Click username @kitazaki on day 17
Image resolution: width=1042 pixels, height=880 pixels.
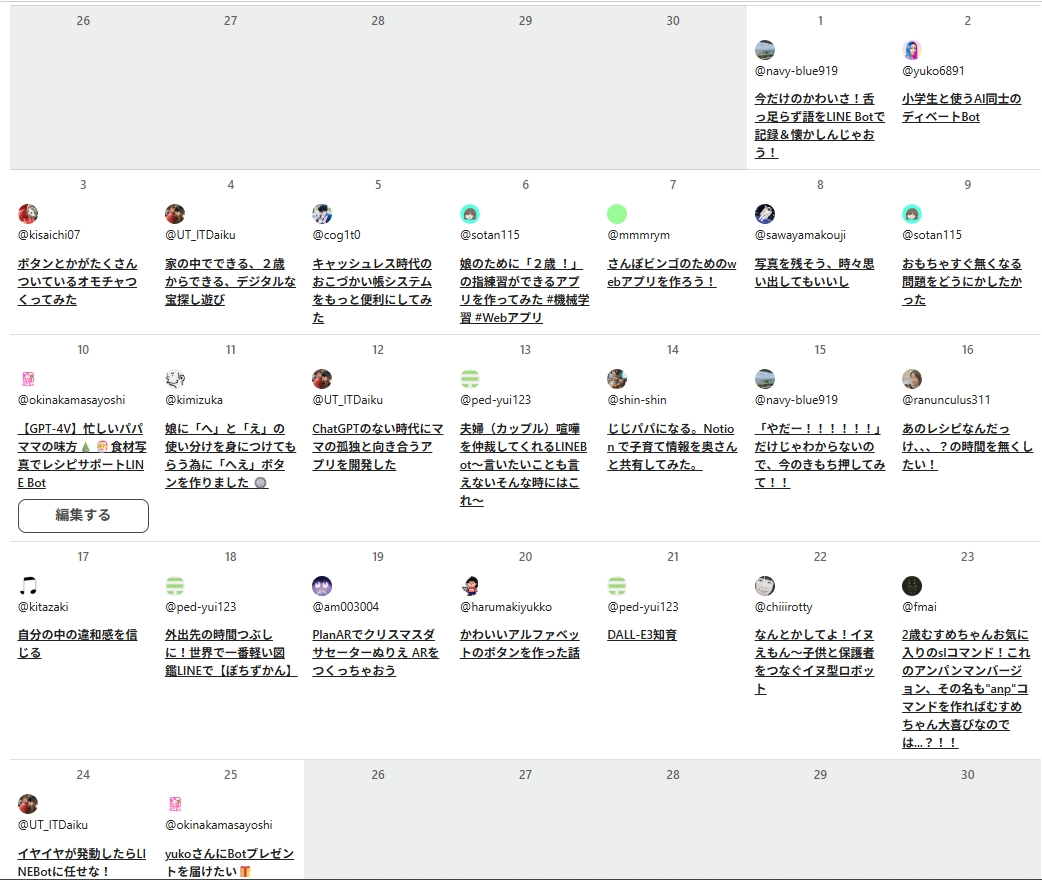coord(43,607)
